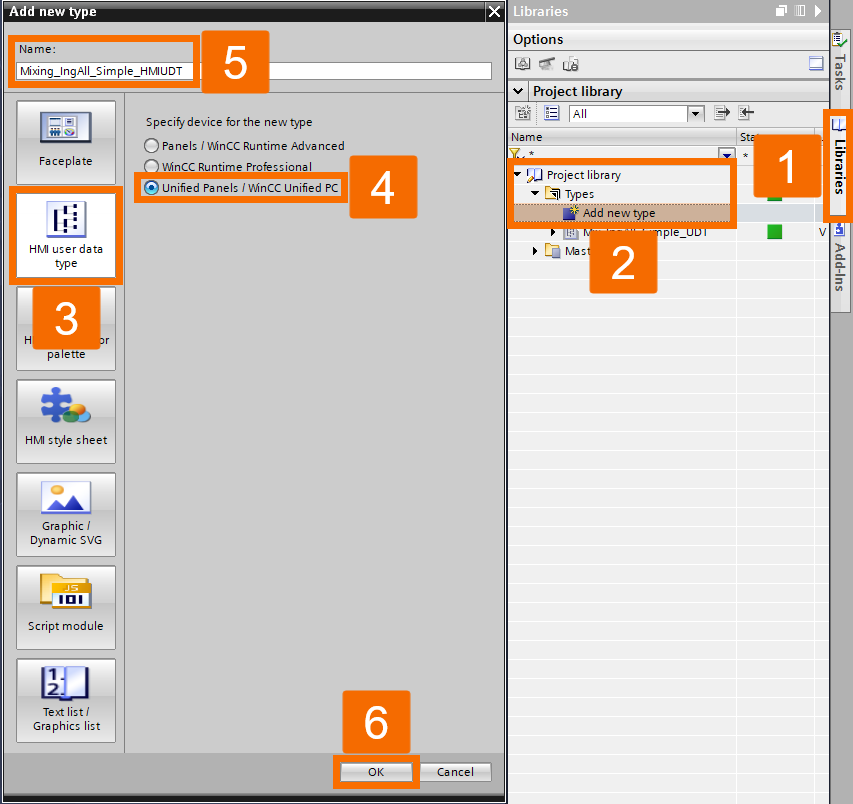Expand the Master copies folder
853x804 pixels.
535,251
